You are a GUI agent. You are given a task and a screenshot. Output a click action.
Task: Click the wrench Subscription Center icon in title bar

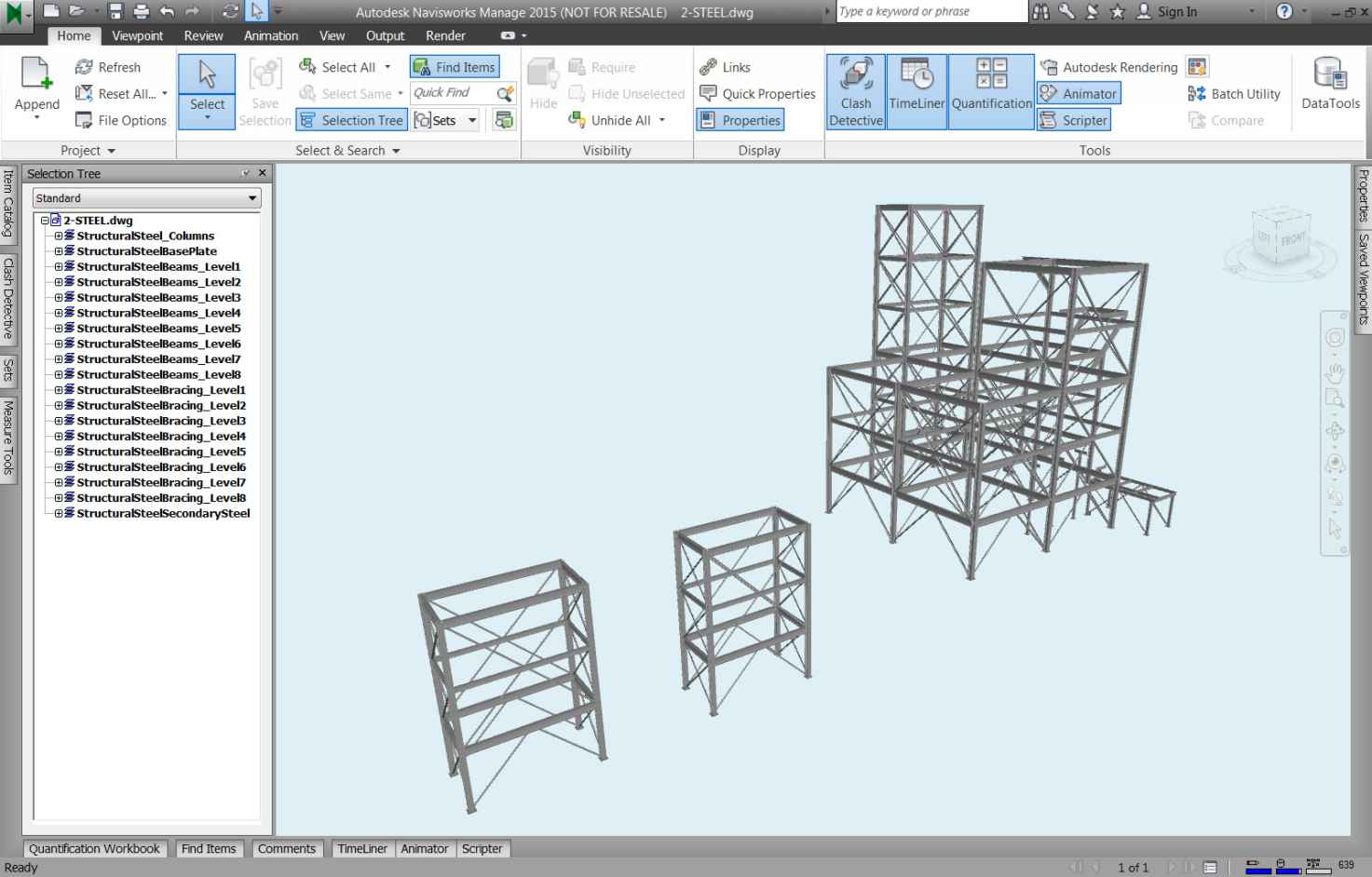1066,11
